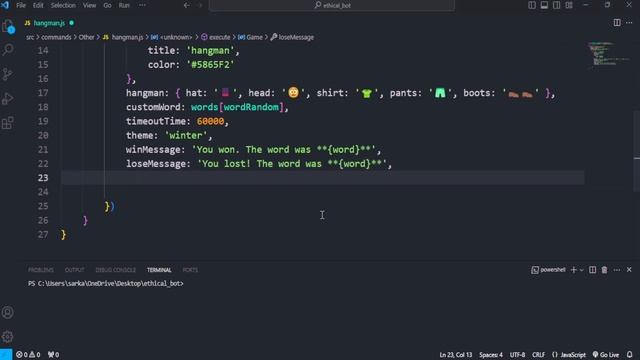640x360 pixels.
Task: Open errors and warnings status item
Action: point(28,355)
